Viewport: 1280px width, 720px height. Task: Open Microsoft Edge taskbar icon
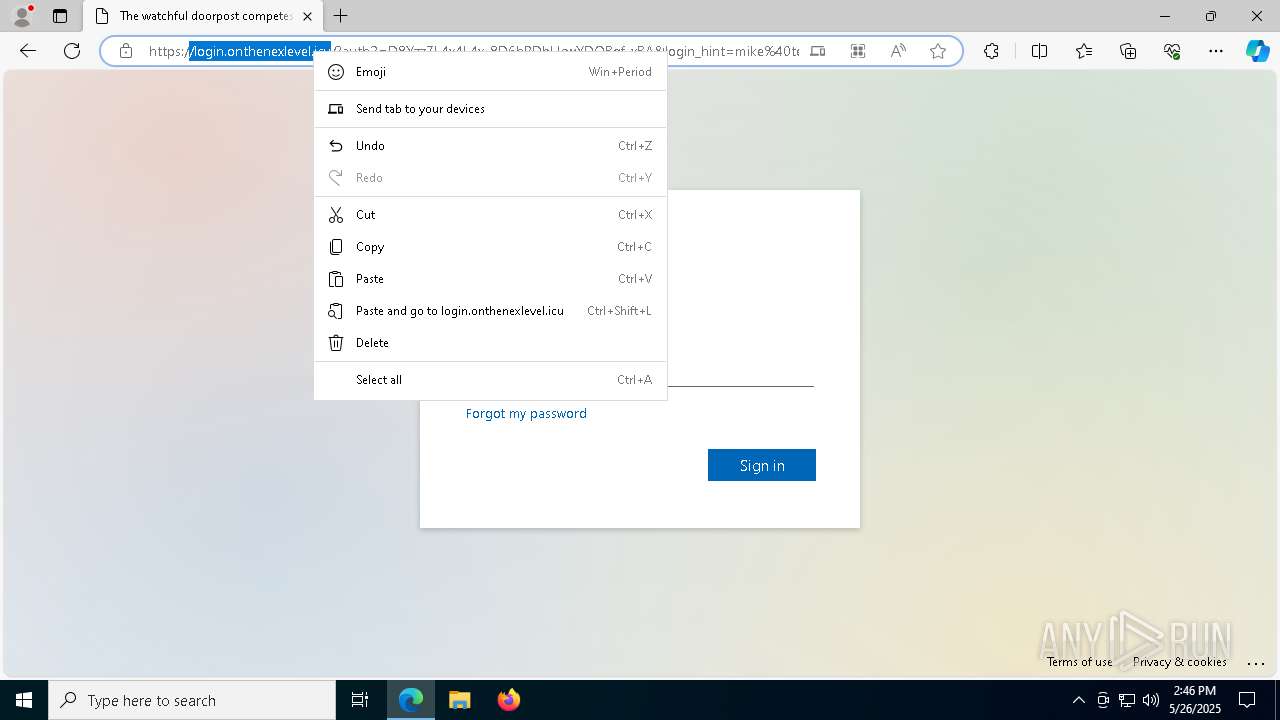click(x=411, y=700)
